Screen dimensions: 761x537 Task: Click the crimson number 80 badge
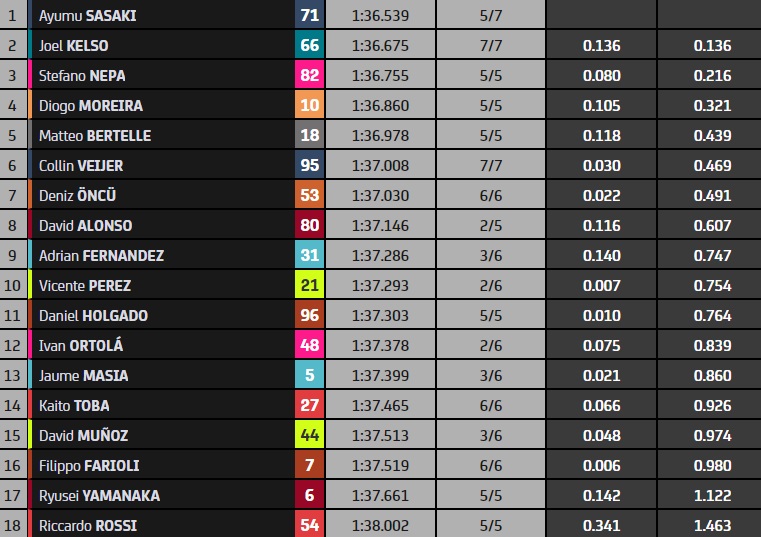point(310,225)
